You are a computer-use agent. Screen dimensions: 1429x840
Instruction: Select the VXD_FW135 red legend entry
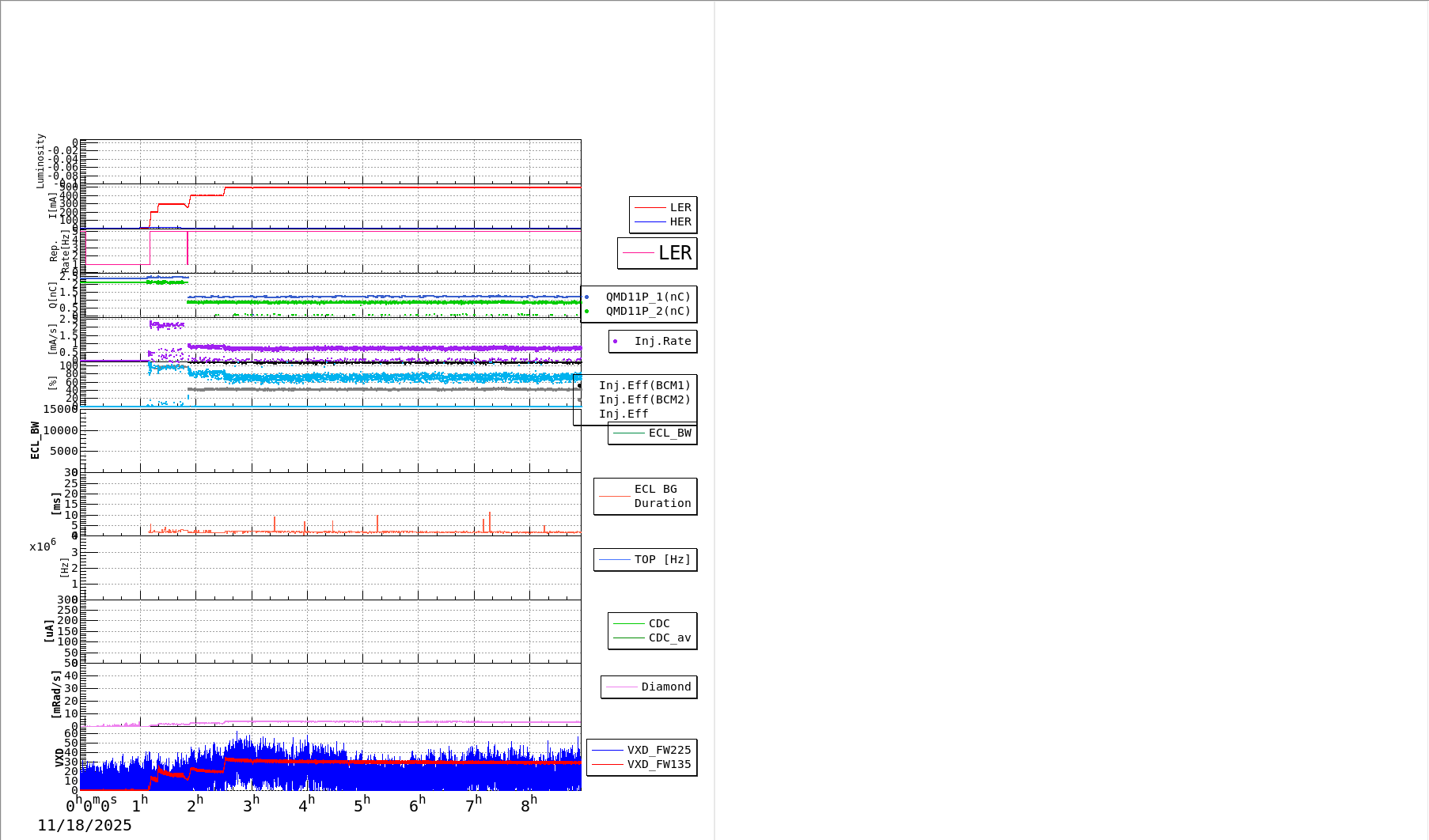click(x=642, y=765)
